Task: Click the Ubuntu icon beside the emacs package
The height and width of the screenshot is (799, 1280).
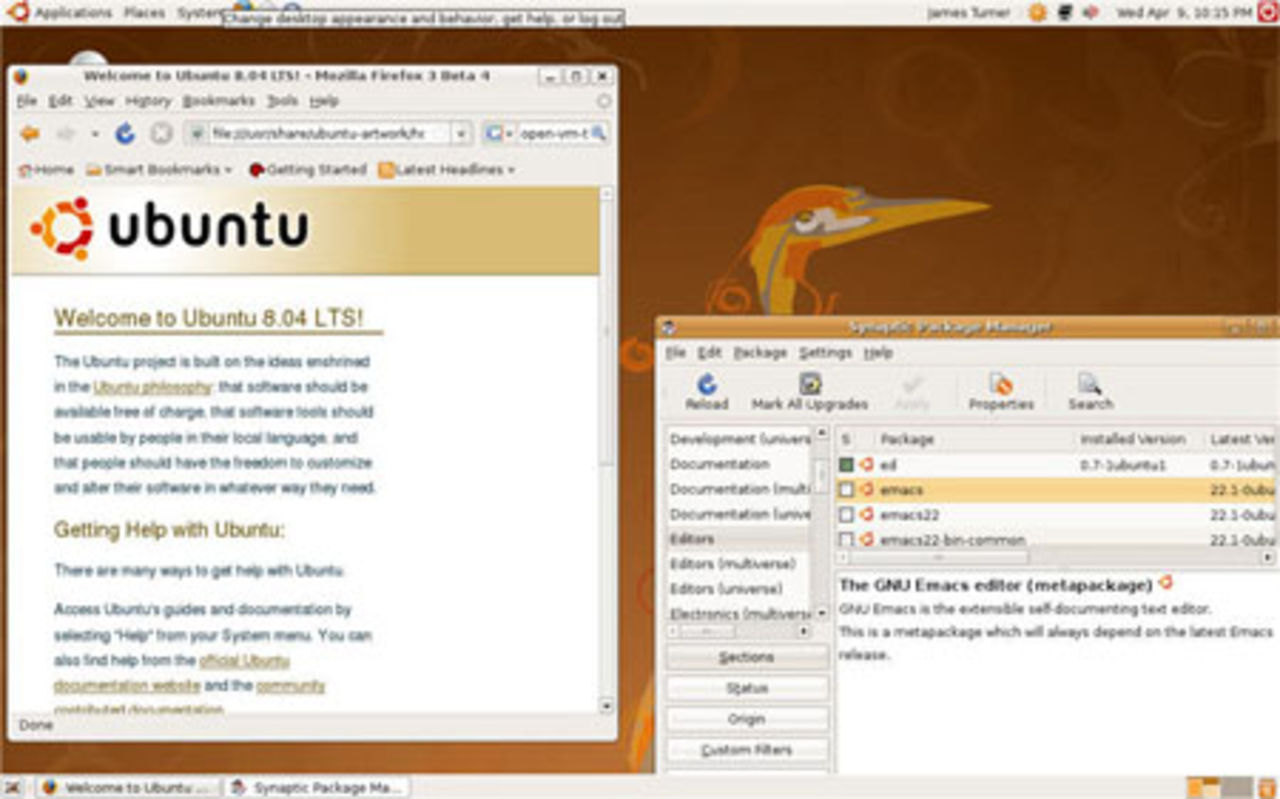Action: click(866, 489)
